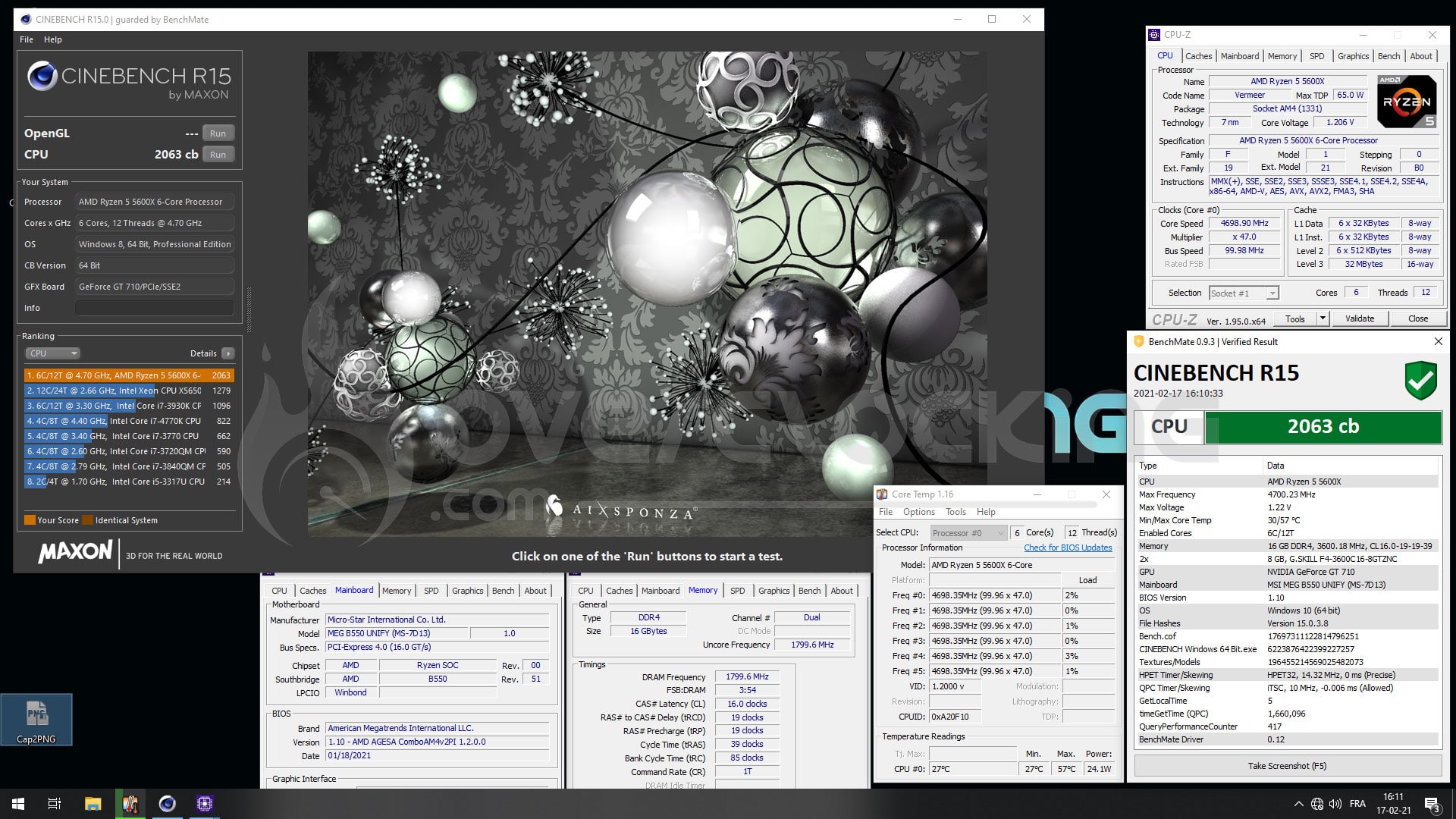Open network status in system tray
Viewport: 1456px width, 819px height.
pos(1317,804)
